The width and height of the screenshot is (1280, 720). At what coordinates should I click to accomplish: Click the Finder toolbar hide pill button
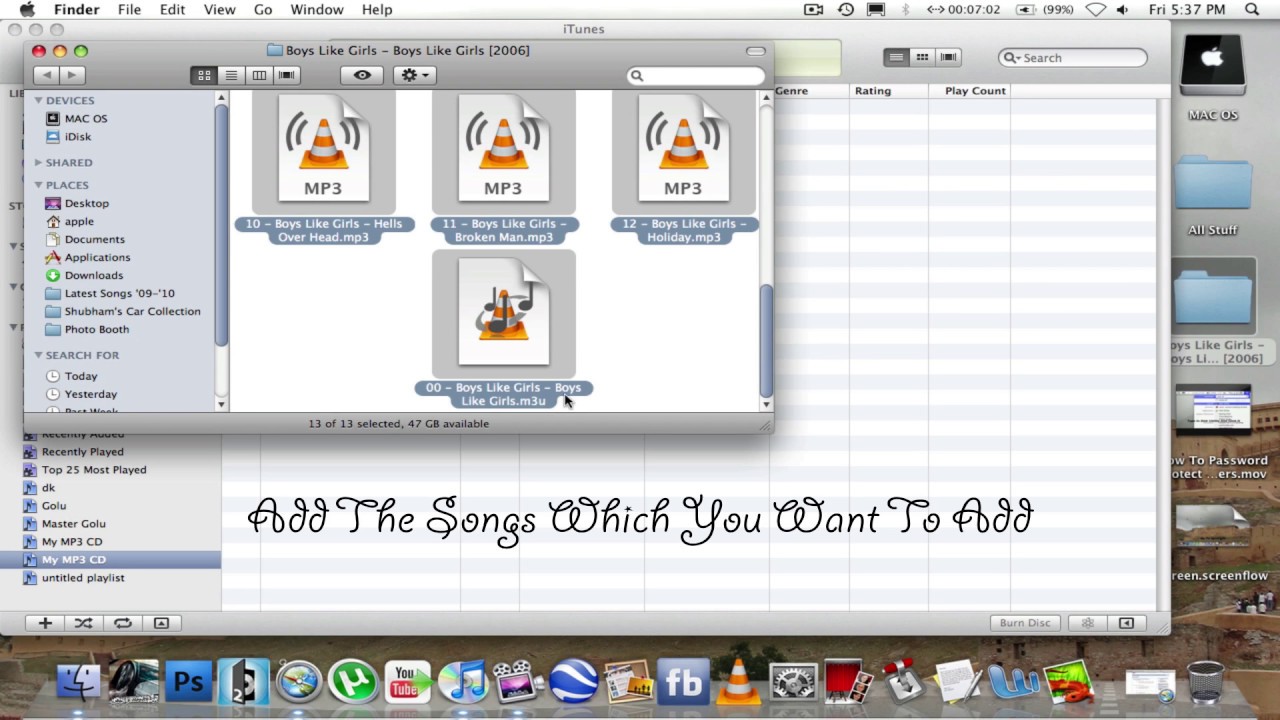[755, 51]
